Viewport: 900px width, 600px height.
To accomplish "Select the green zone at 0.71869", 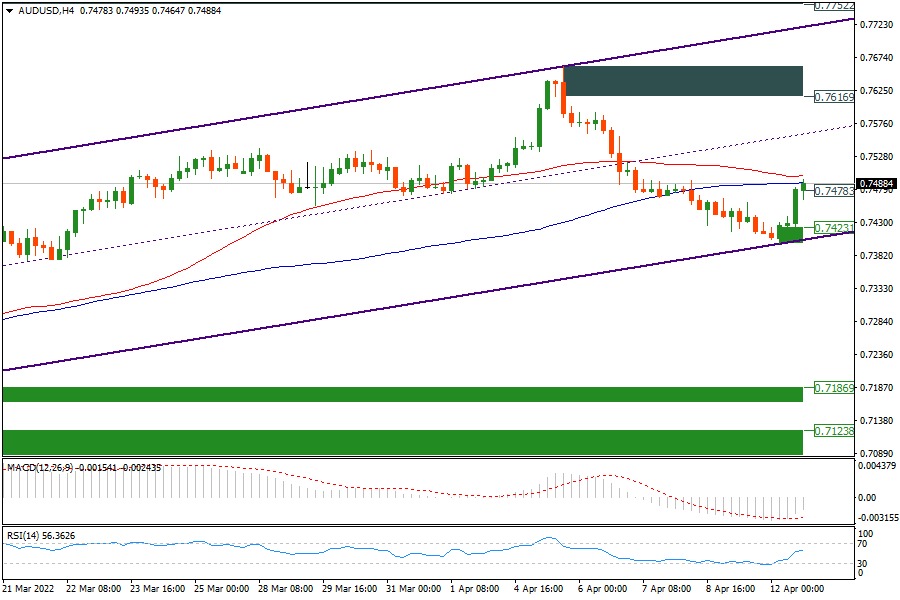I will pyautogui.click(x=402, y=394).
